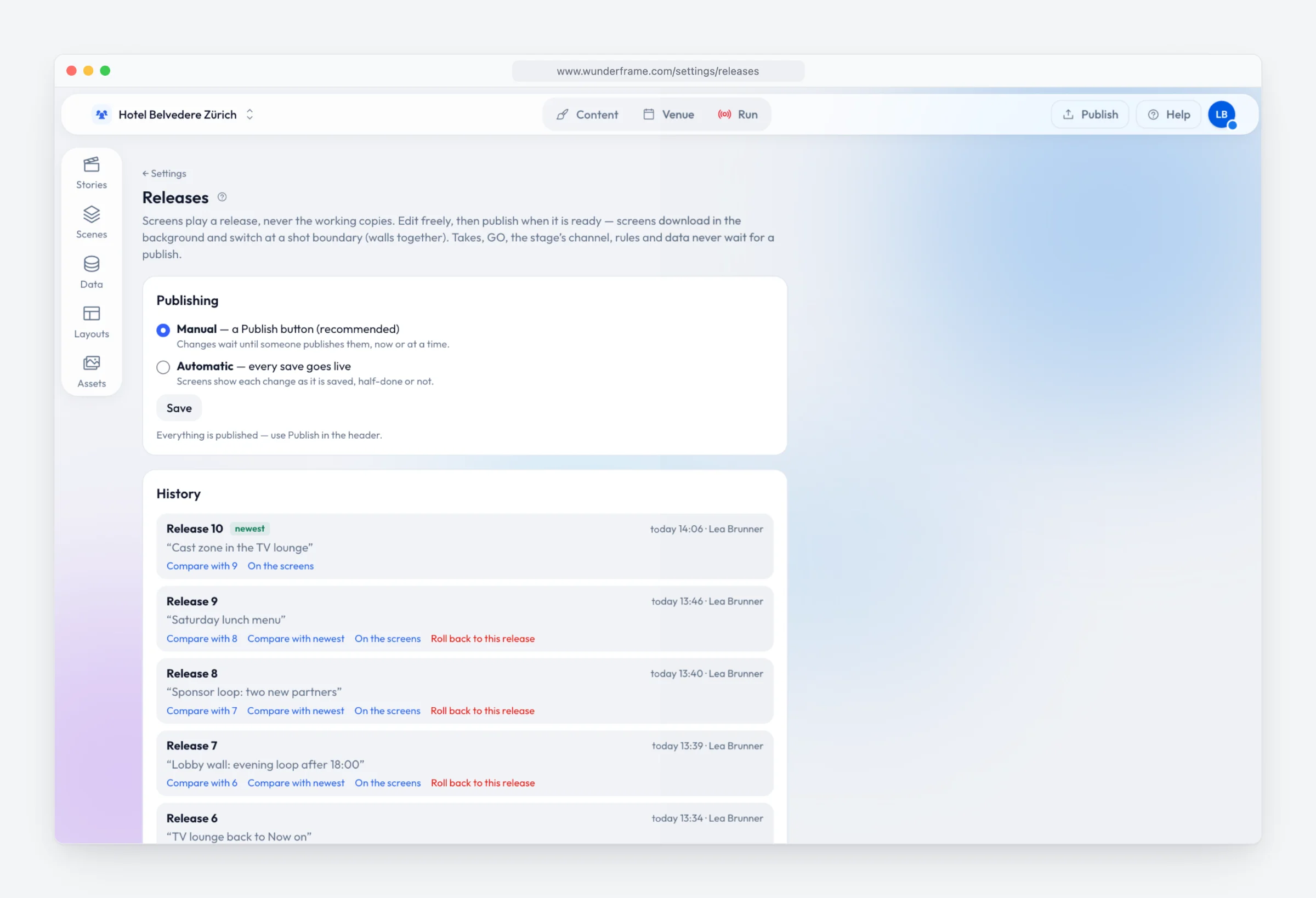The image size is (1316, 898).
Task: Click the "Sponsor loop: two new partners" note
Action: tap(254, 692)
